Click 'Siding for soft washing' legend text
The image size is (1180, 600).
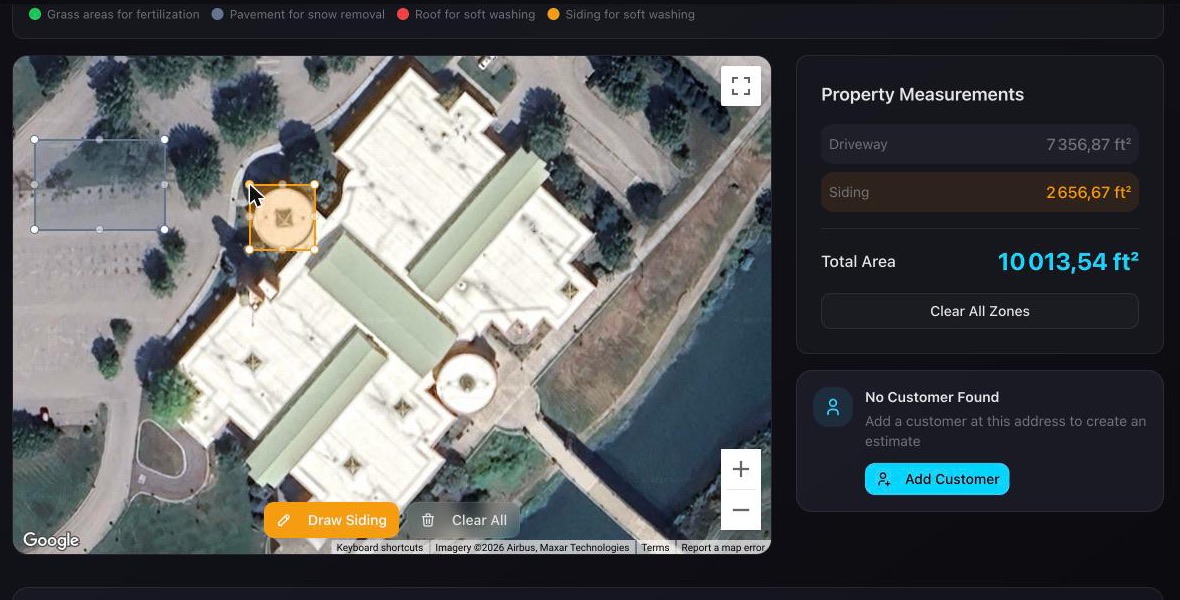(630, 14)
